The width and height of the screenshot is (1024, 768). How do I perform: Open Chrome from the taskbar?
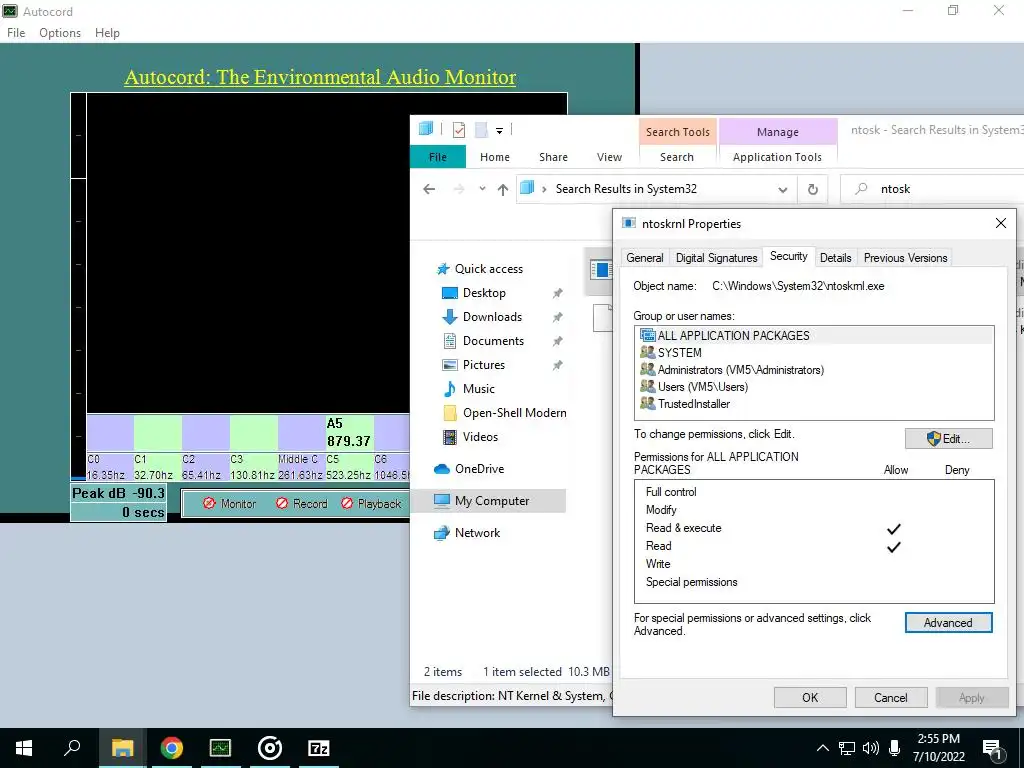pos(171,748)
